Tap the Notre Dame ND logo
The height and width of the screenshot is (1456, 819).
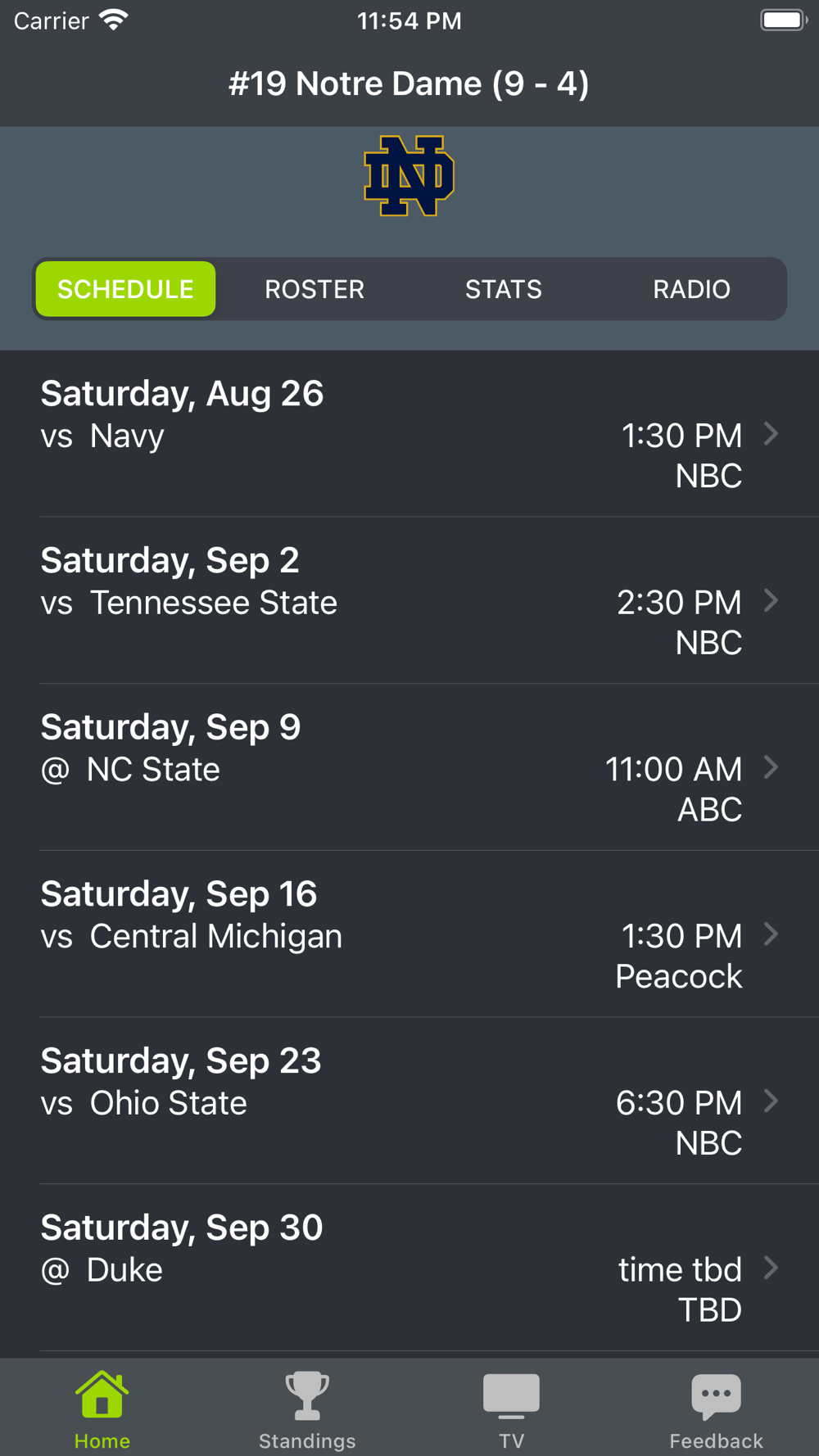[409, 176]
